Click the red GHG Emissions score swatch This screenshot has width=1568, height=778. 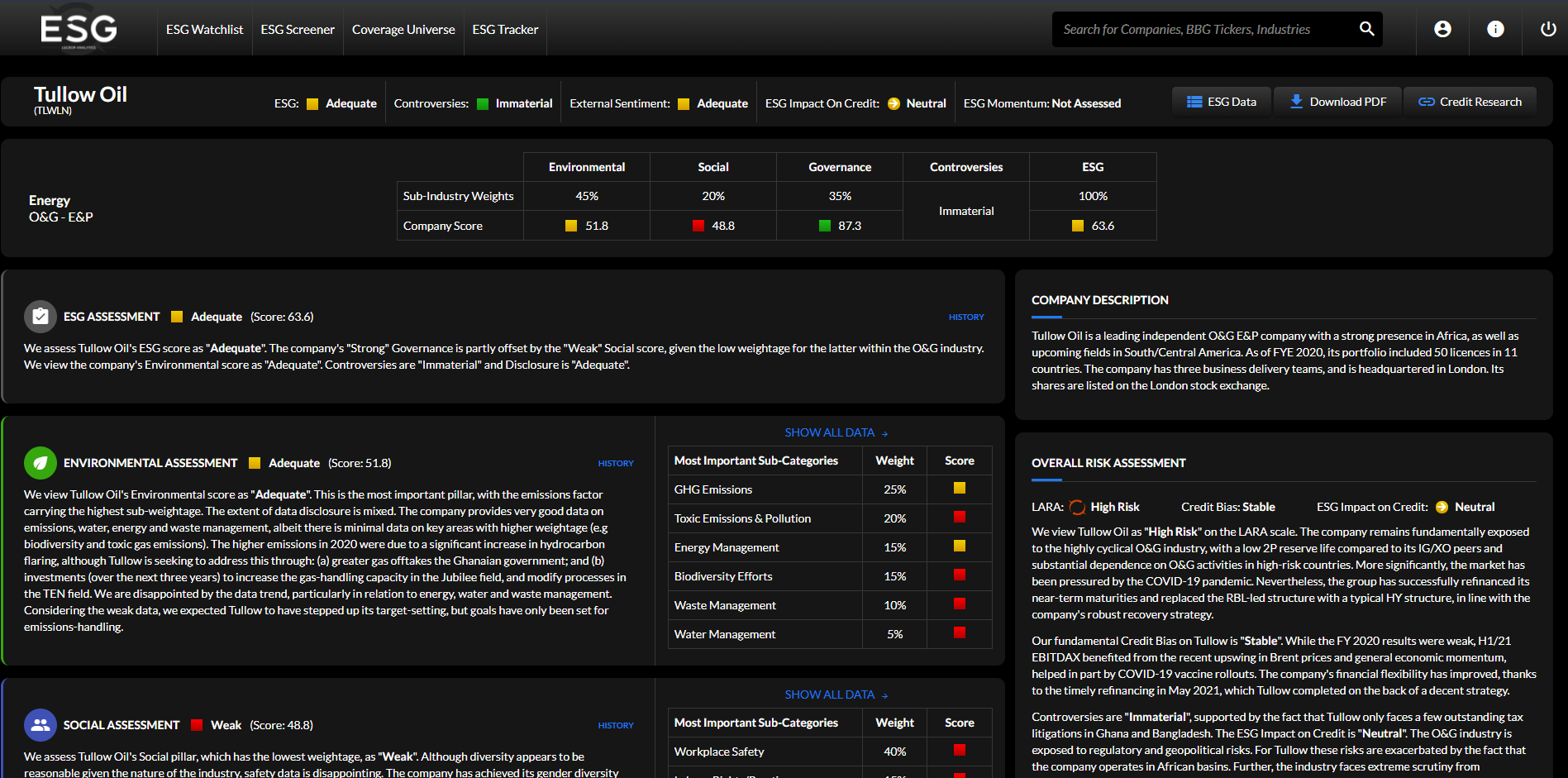point(958,489)
